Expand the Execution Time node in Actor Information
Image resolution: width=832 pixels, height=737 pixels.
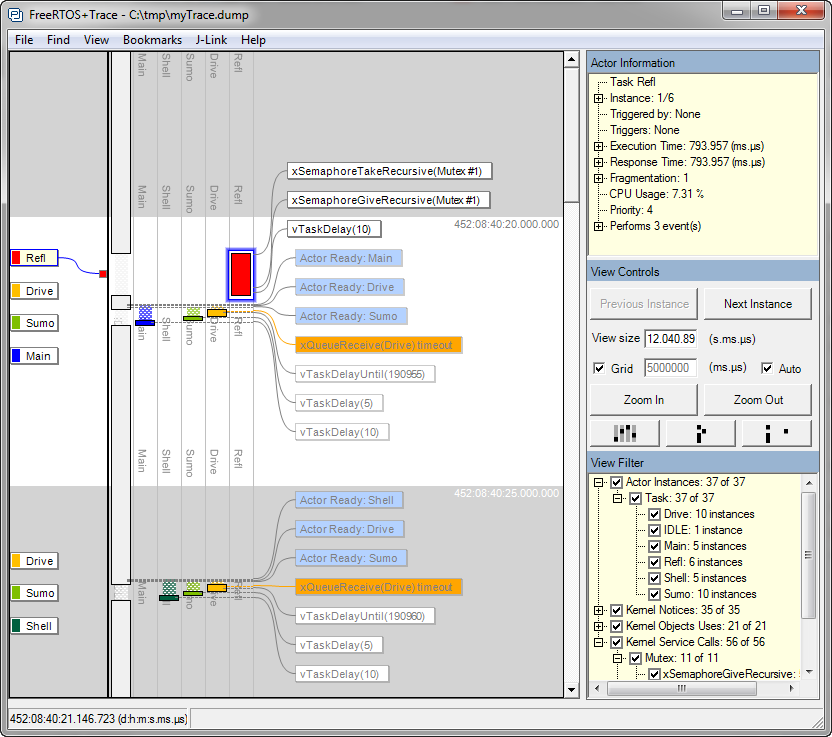(599, 146)
